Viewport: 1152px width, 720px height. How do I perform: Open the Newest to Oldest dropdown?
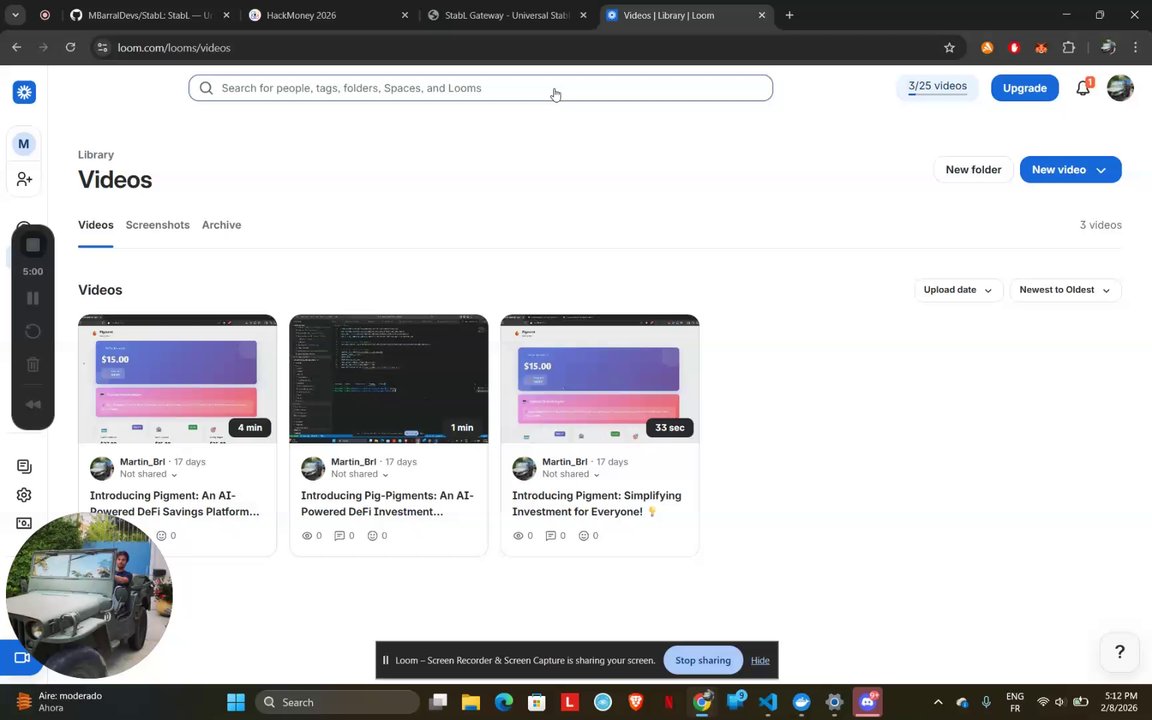click(1065, 290)
